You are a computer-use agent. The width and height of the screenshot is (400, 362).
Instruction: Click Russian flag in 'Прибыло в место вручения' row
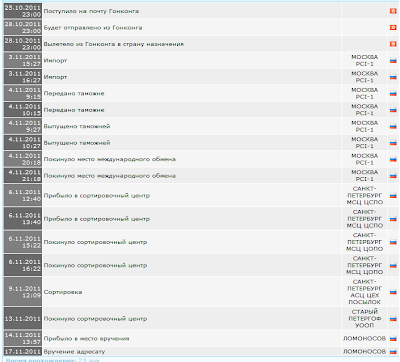coord(393,339)
